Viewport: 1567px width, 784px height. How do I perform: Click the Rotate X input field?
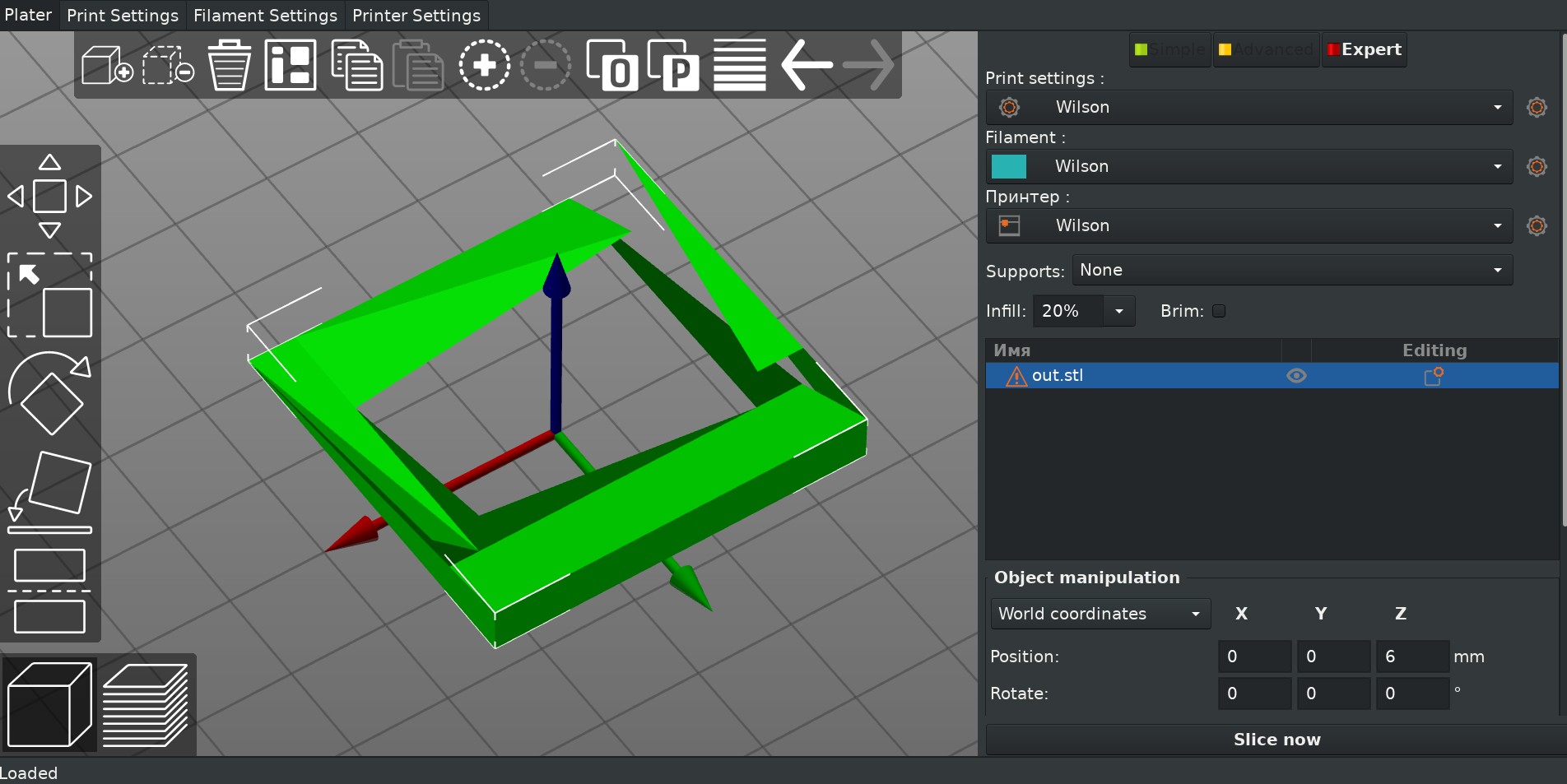(1254, 694)
